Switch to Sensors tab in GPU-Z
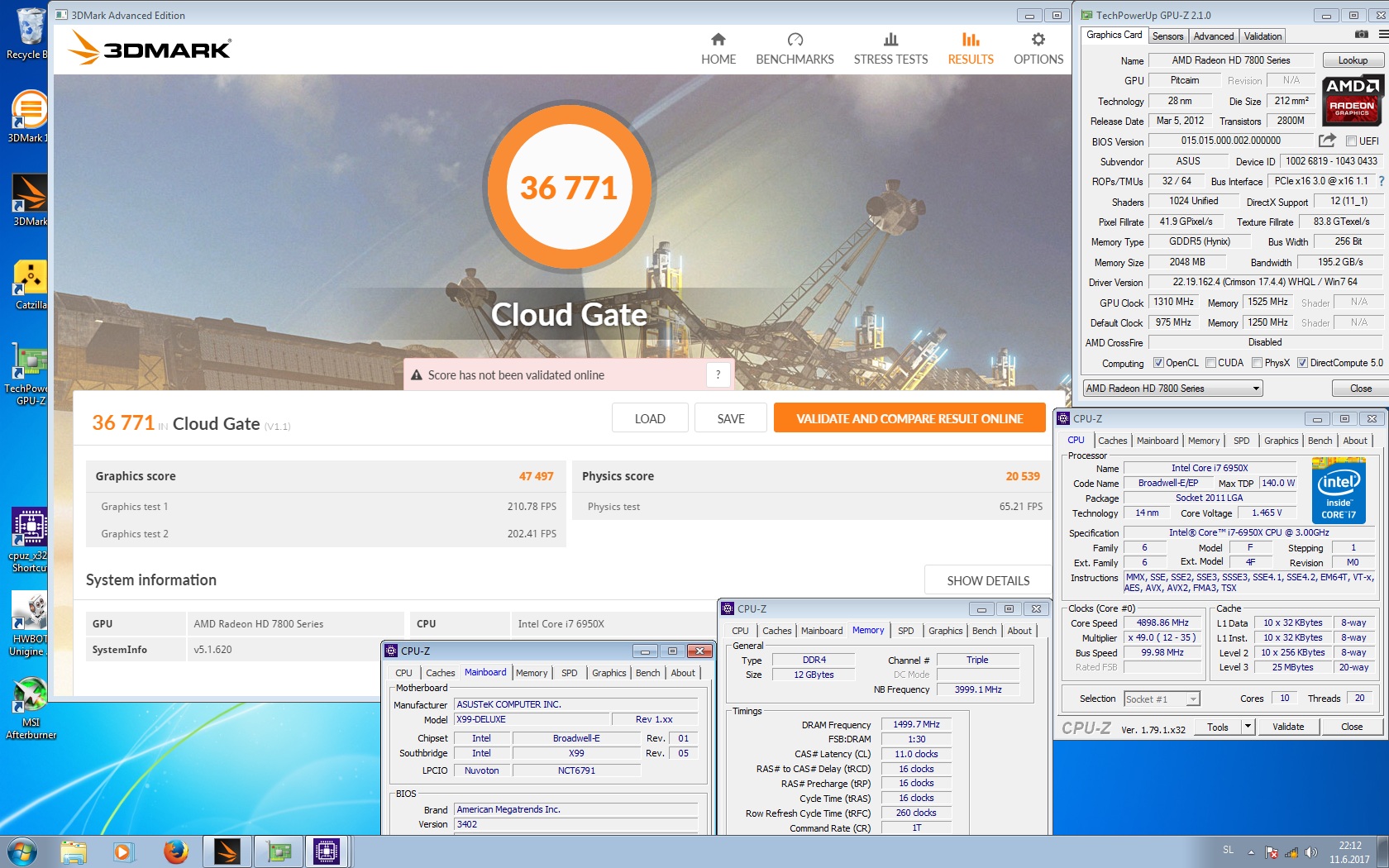 [1167, 36]
